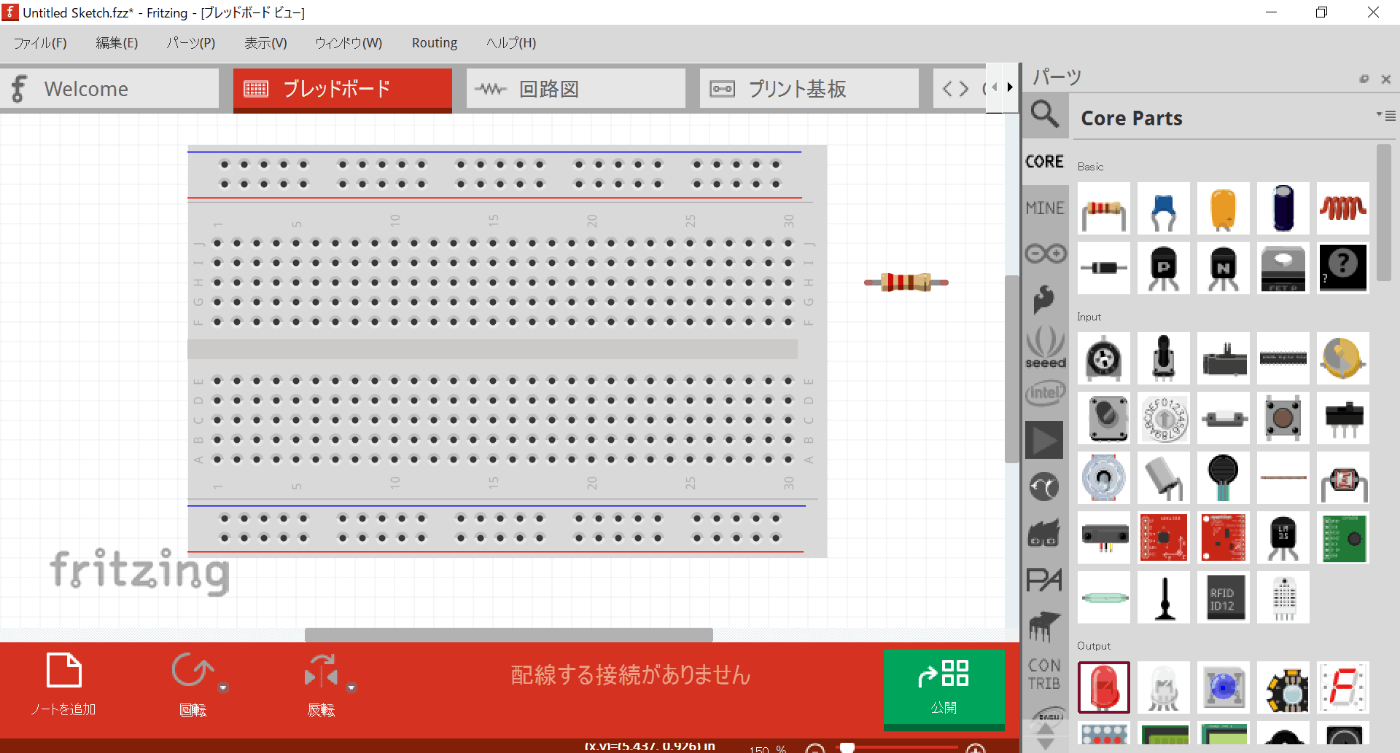This screenshot has width=1400, height=753.
Task: Select the CORE parts bin
Action: [1044, 161]
